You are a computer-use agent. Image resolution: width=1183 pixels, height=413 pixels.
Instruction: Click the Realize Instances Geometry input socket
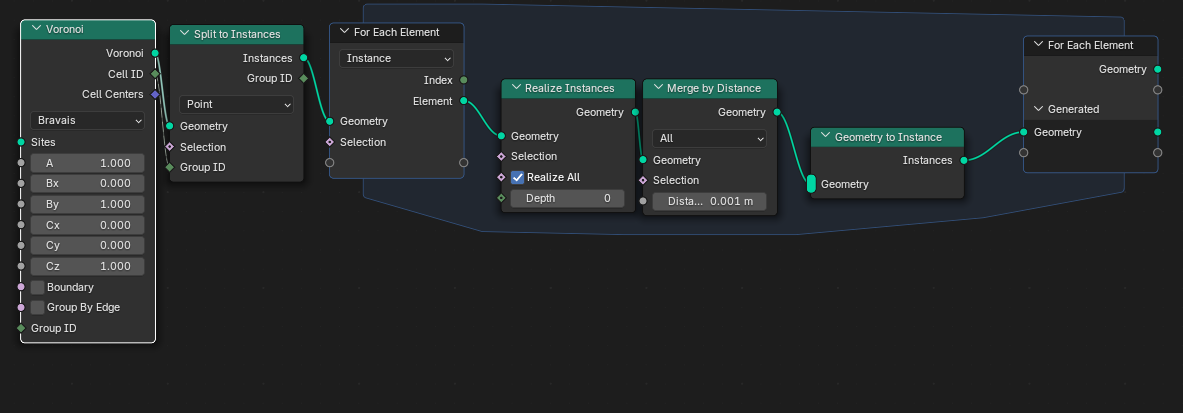(x=501, y=136)
